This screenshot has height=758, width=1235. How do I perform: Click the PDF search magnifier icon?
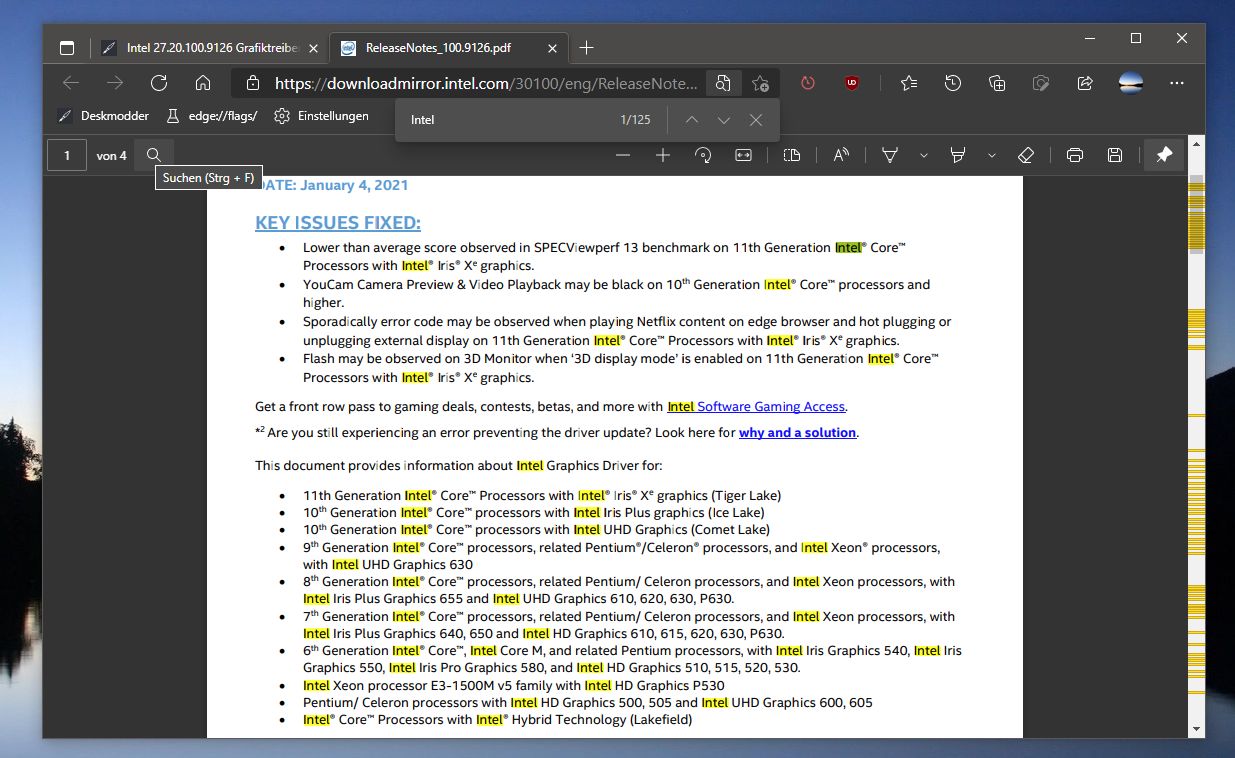tap(154, 155)
